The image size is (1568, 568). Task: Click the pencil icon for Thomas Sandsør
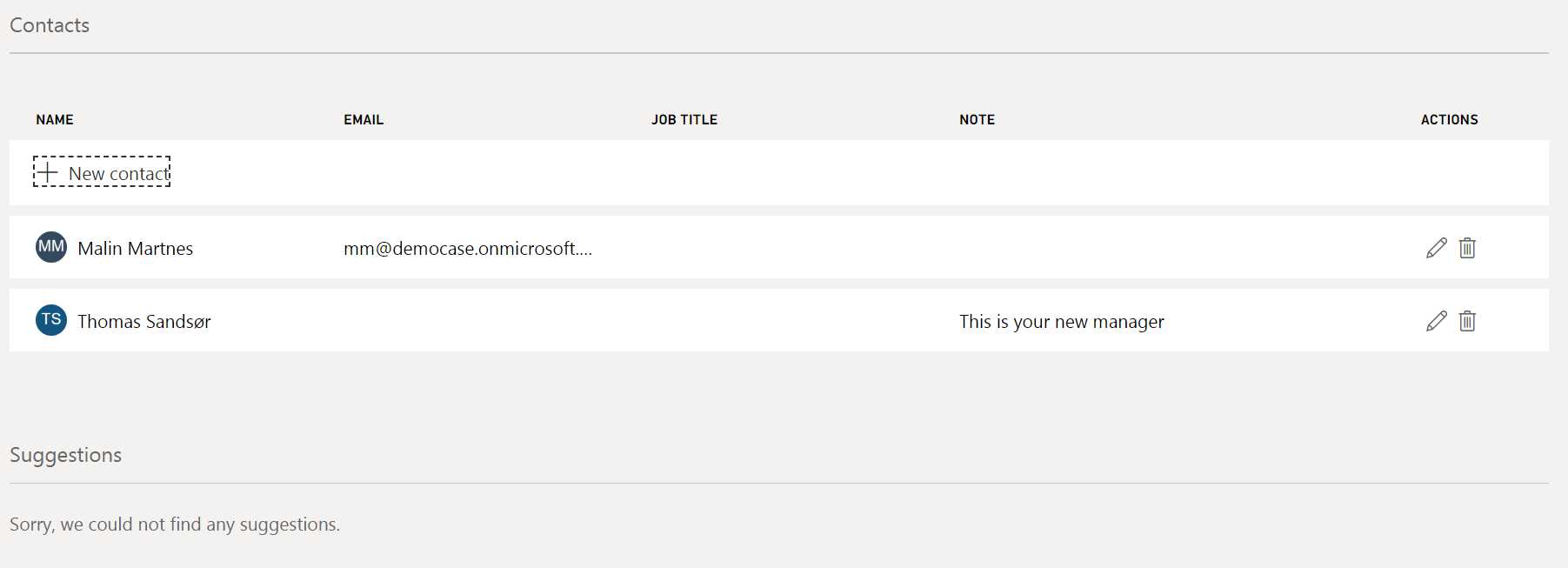(1437, 321)
